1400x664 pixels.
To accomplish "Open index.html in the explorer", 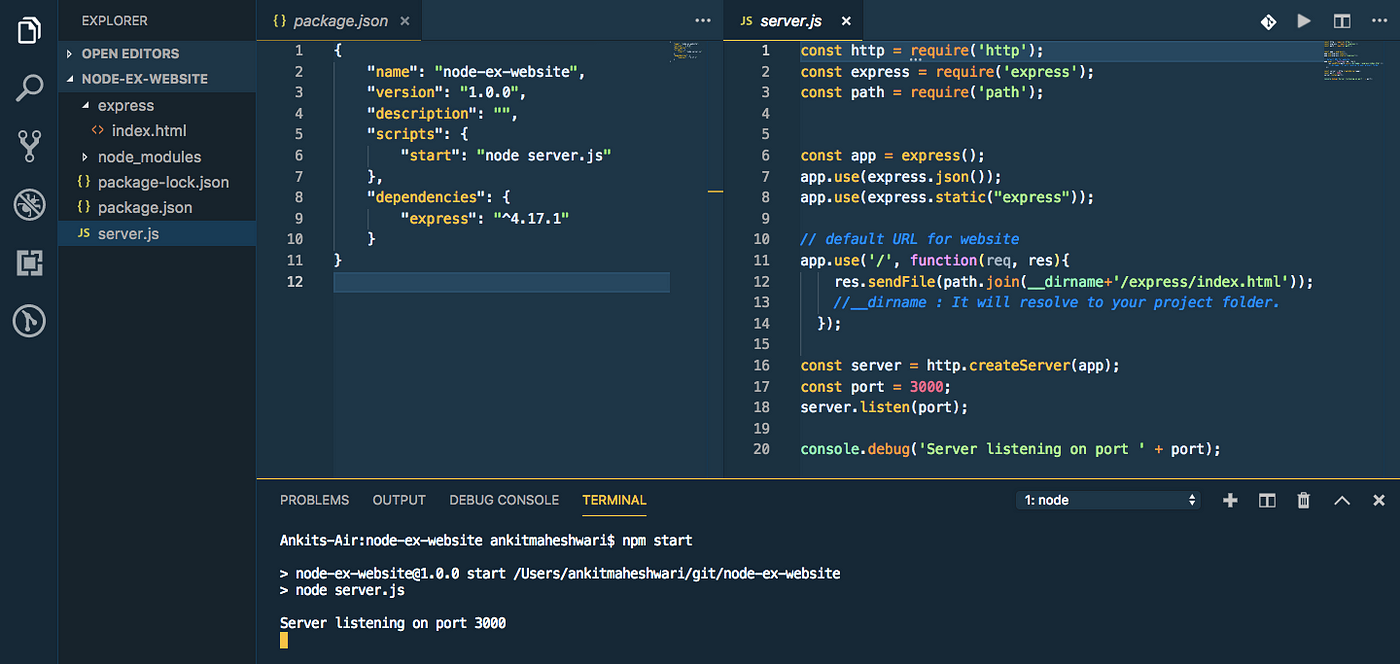I will pyautogui.click(x=149, y=131).
